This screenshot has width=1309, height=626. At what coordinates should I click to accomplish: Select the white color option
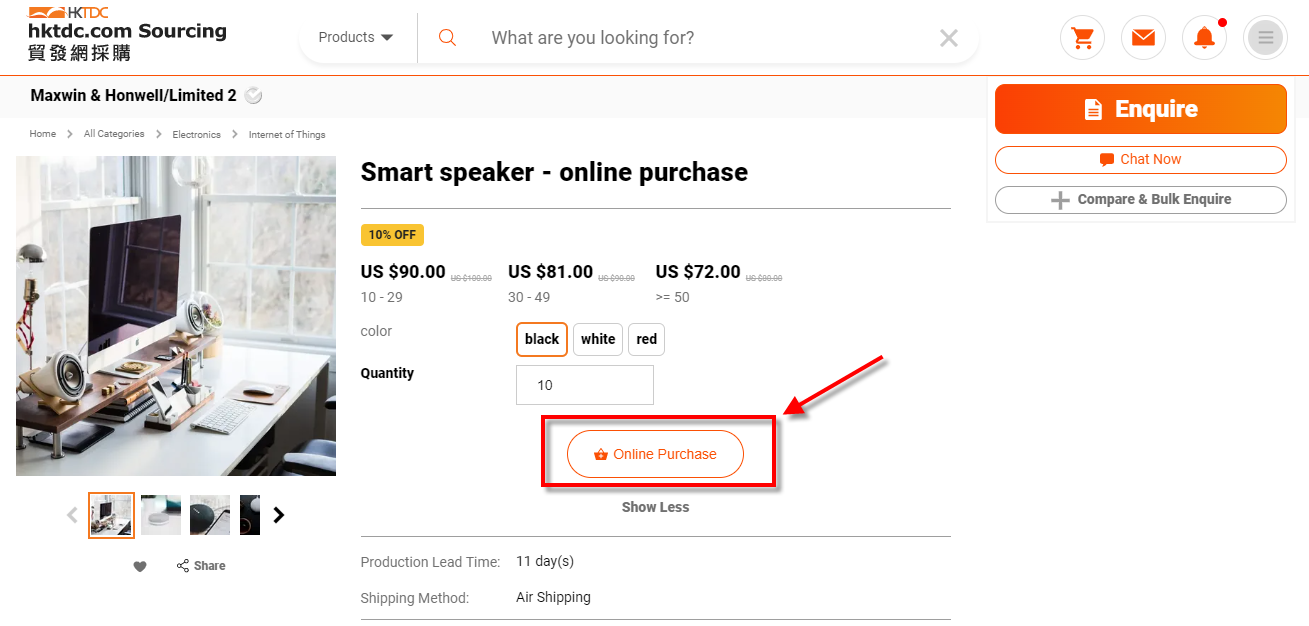tap(598, 339)
